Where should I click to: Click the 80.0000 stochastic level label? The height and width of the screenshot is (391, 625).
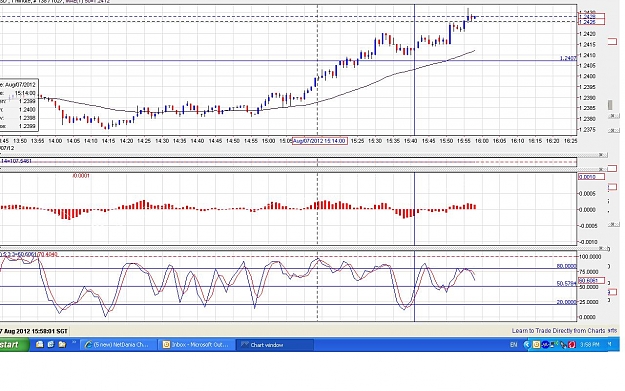[x=566, y=266]
